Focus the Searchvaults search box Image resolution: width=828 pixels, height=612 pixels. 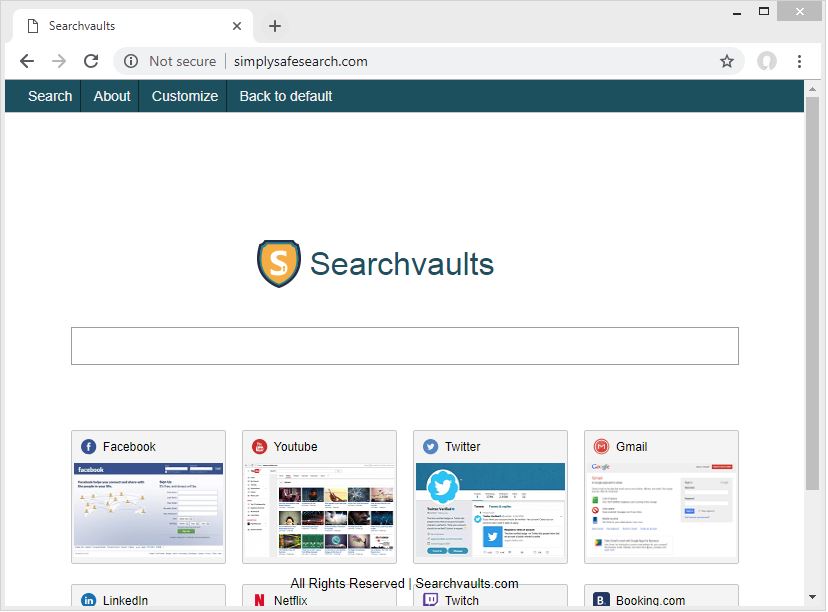405,346
